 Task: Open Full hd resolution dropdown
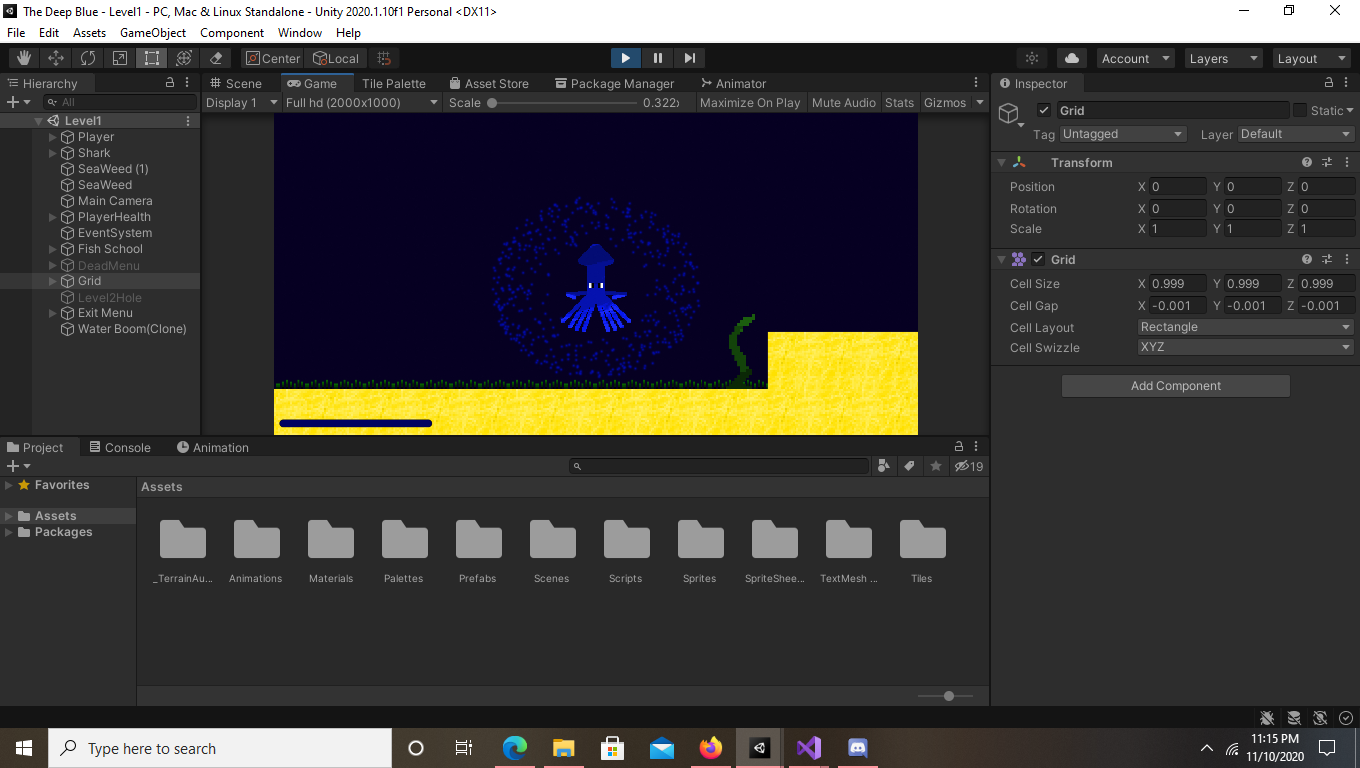(x=361, y=102)
